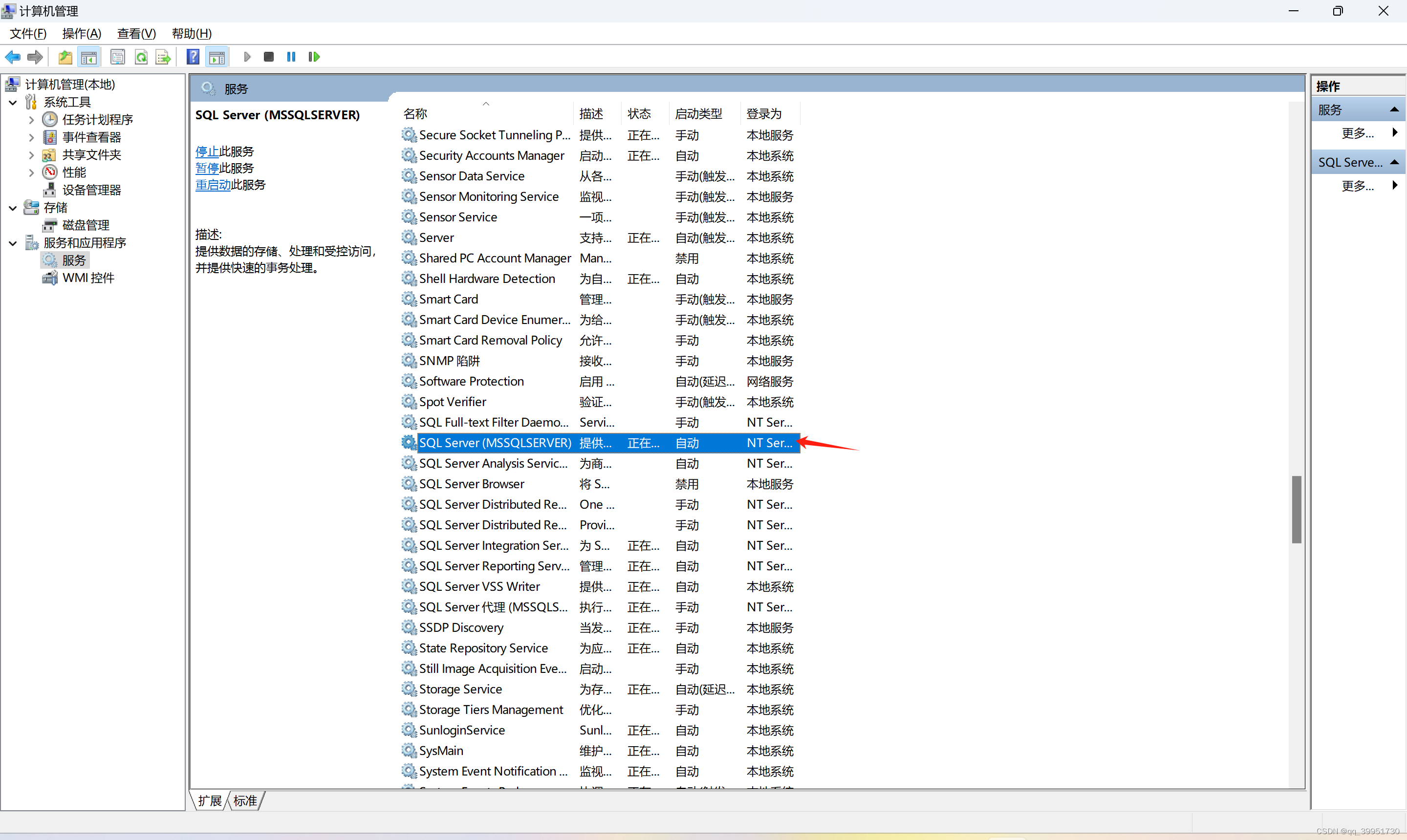Select the SQL Server Browser service row
The width and height of the screenshot is (1407, 840).
(x=471, y=484)
